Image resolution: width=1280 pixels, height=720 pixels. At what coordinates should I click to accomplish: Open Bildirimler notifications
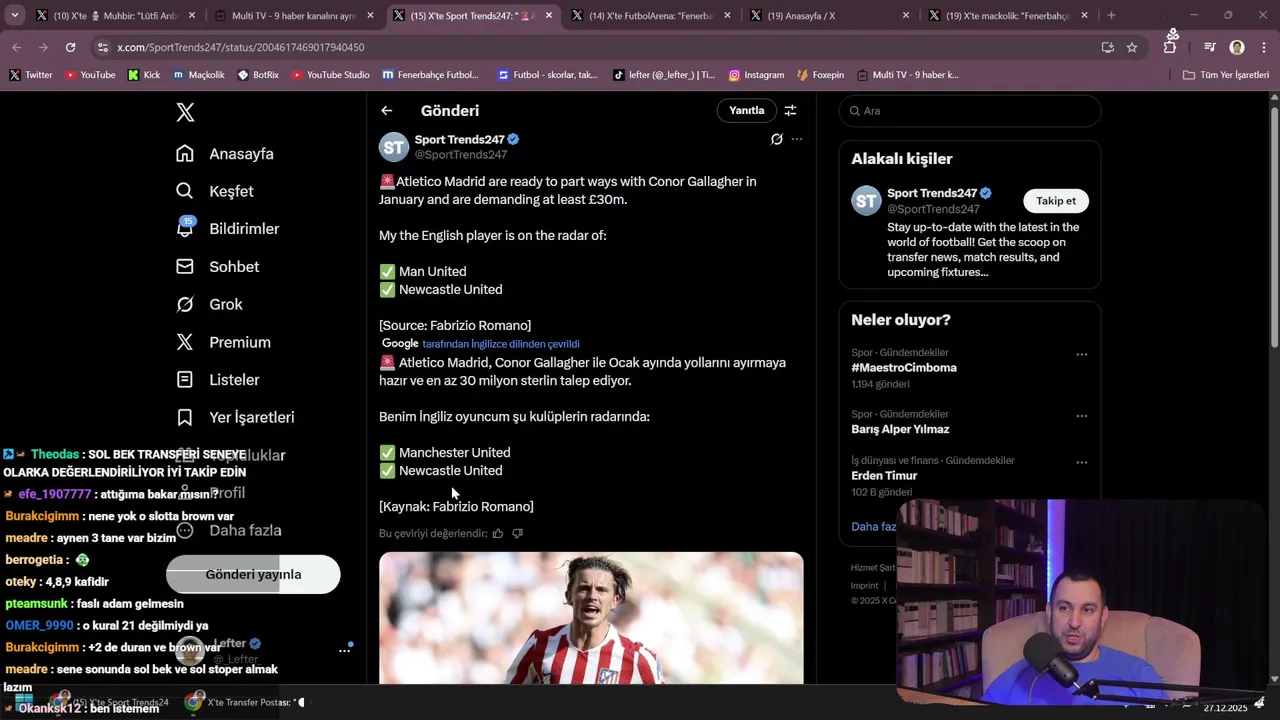[228, 229]
